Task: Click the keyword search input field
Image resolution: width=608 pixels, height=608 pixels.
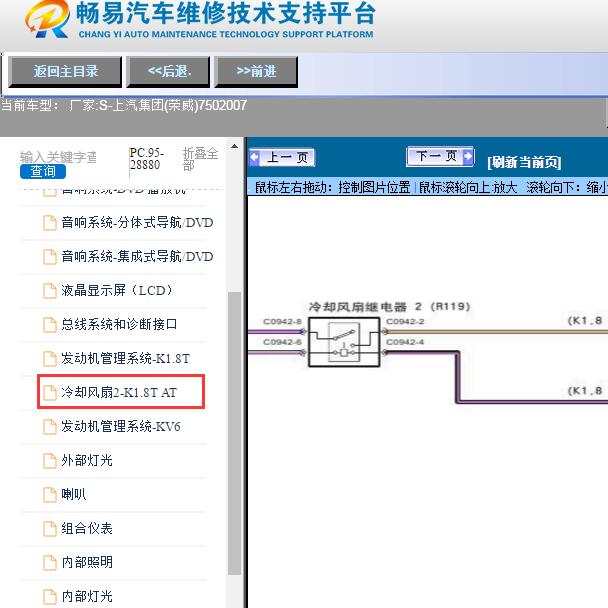Action: pyautogui.click(x=58, y=157)
